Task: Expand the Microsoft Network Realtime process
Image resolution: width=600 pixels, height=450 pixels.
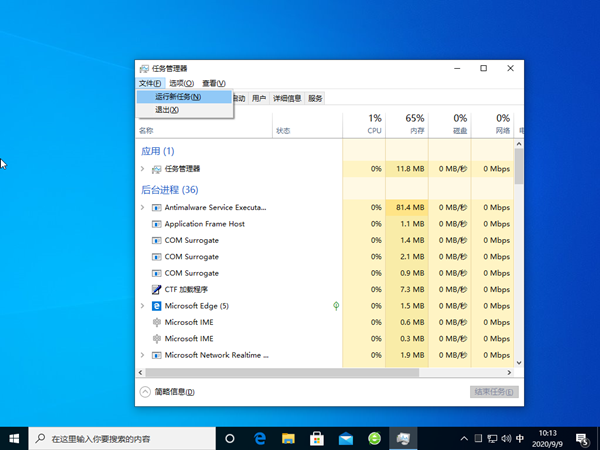Action: (x=142, y=355)
